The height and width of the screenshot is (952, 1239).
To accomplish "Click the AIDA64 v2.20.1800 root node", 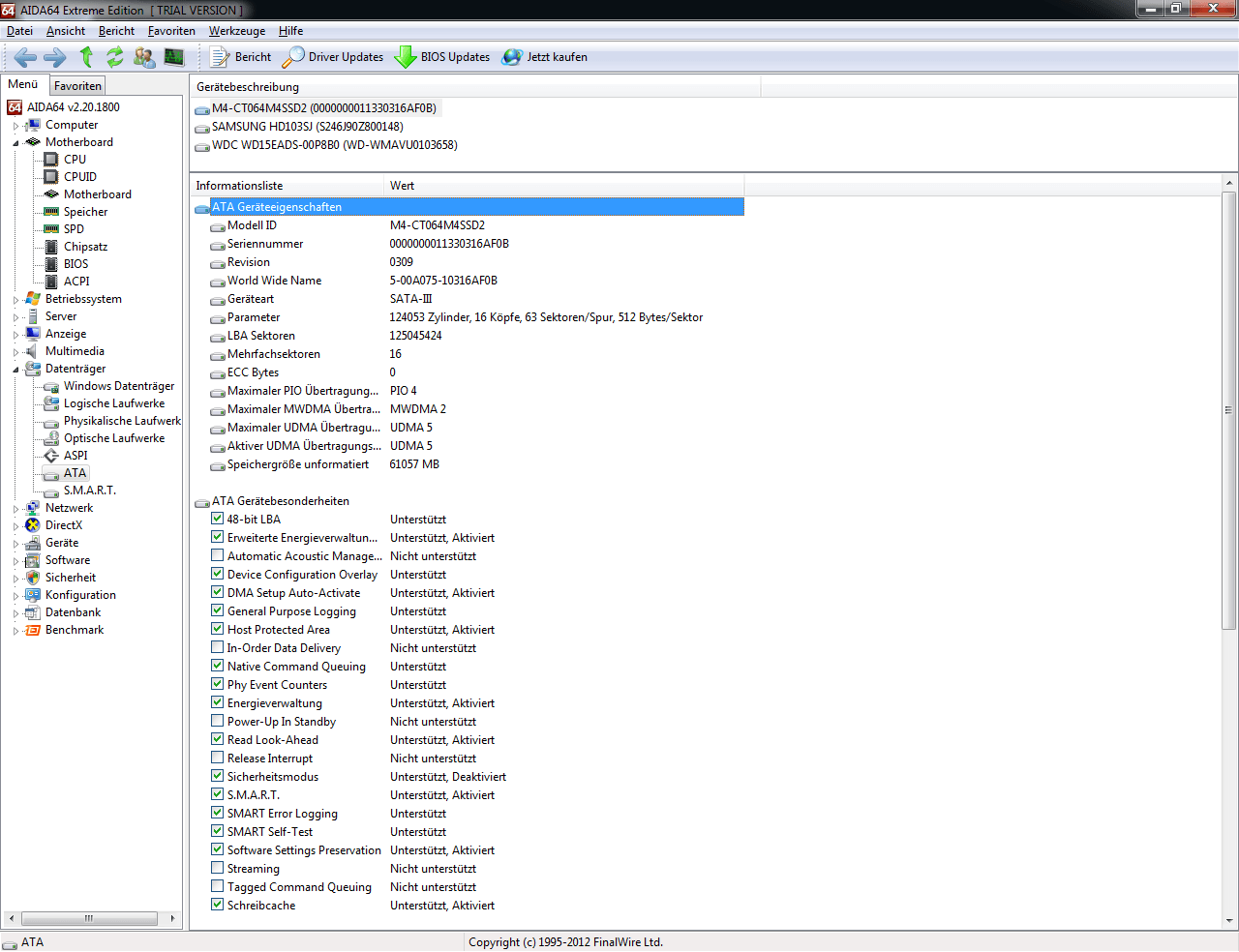I will tap(74, 107).
